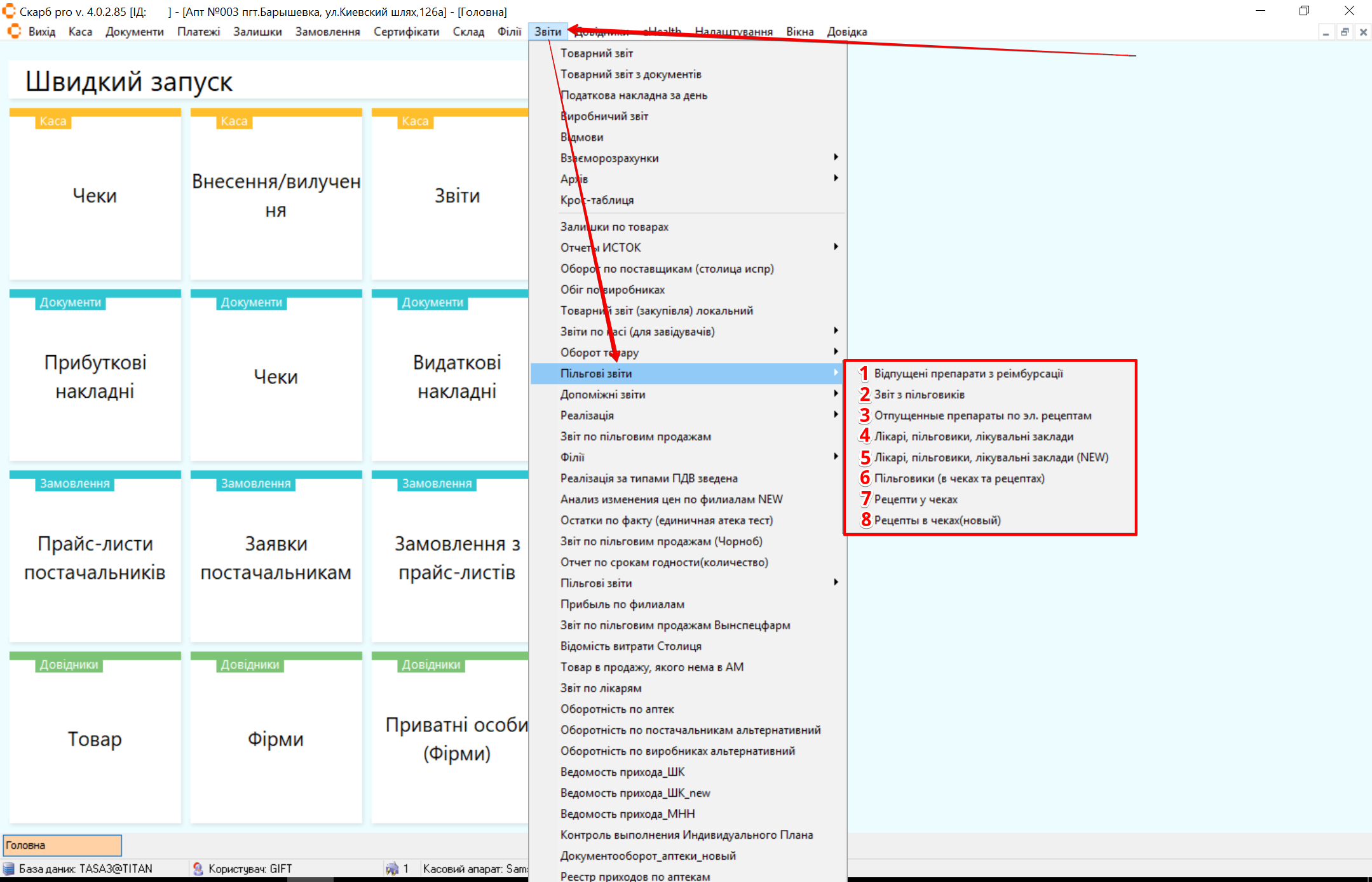Click the database icon in status bar
Screen dimensions: 1372x882
tap(9, 869)
